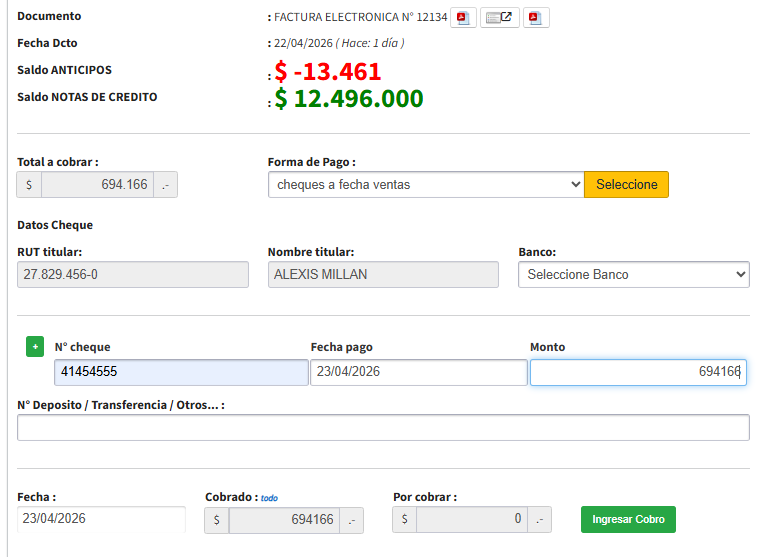
Task: Open the Forma de Pago dropdown
Action: pyautogui.click(x=425, y=185)
